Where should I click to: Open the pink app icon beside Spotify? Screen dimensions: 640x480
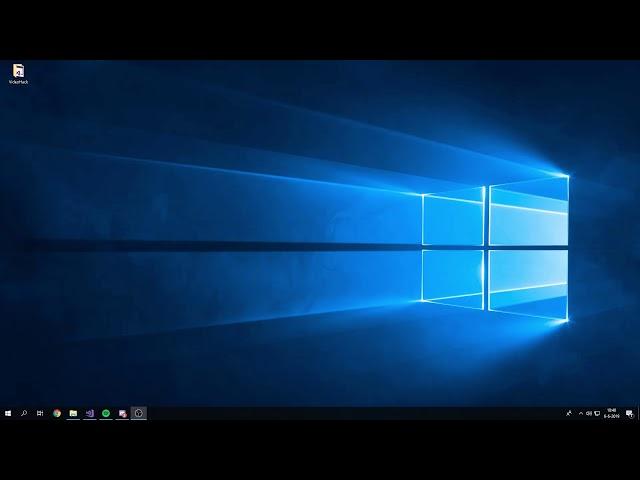pyautogui.click(x=122, y=413)
